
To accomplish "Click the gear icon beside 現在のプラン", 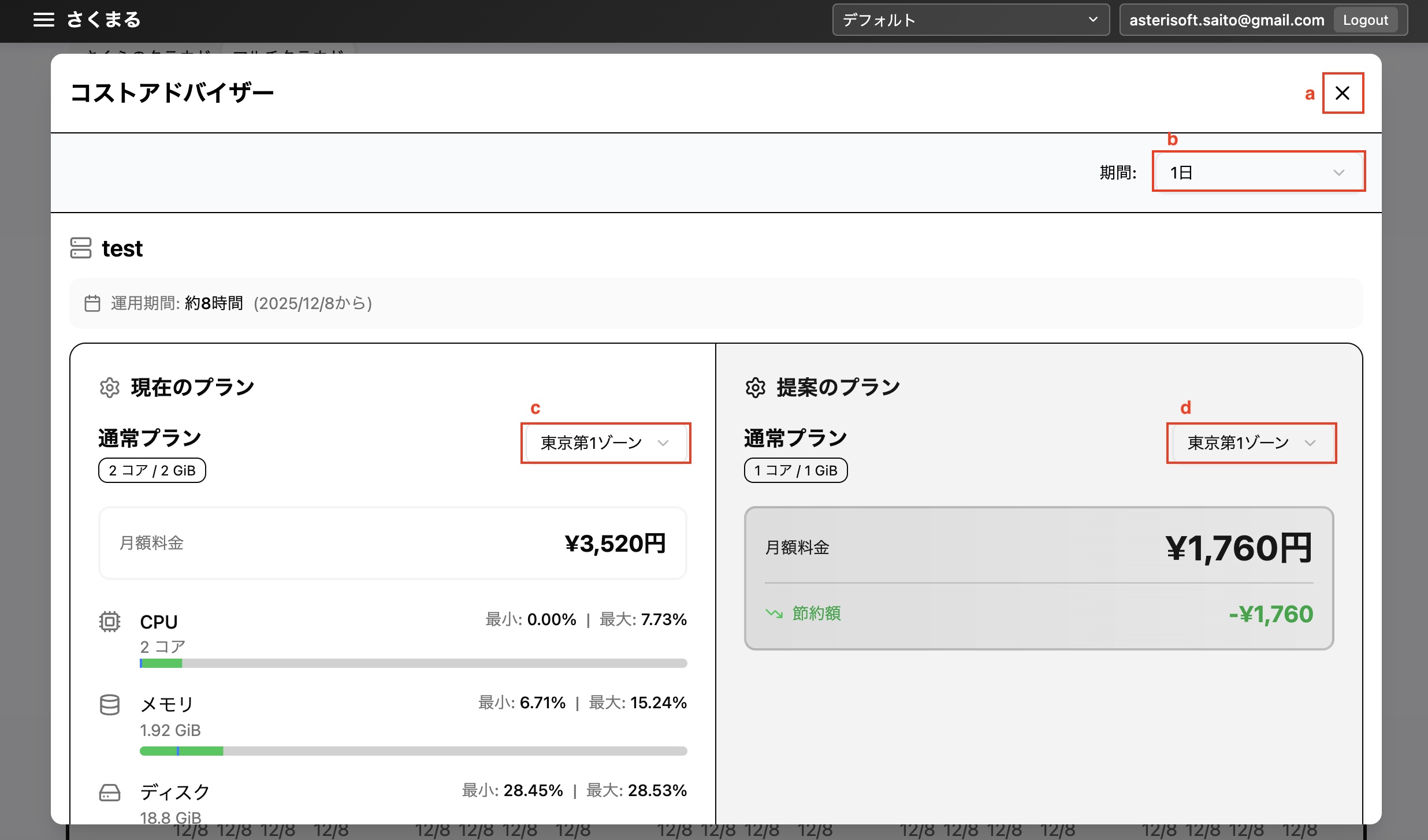I will (x=110, y=387).
